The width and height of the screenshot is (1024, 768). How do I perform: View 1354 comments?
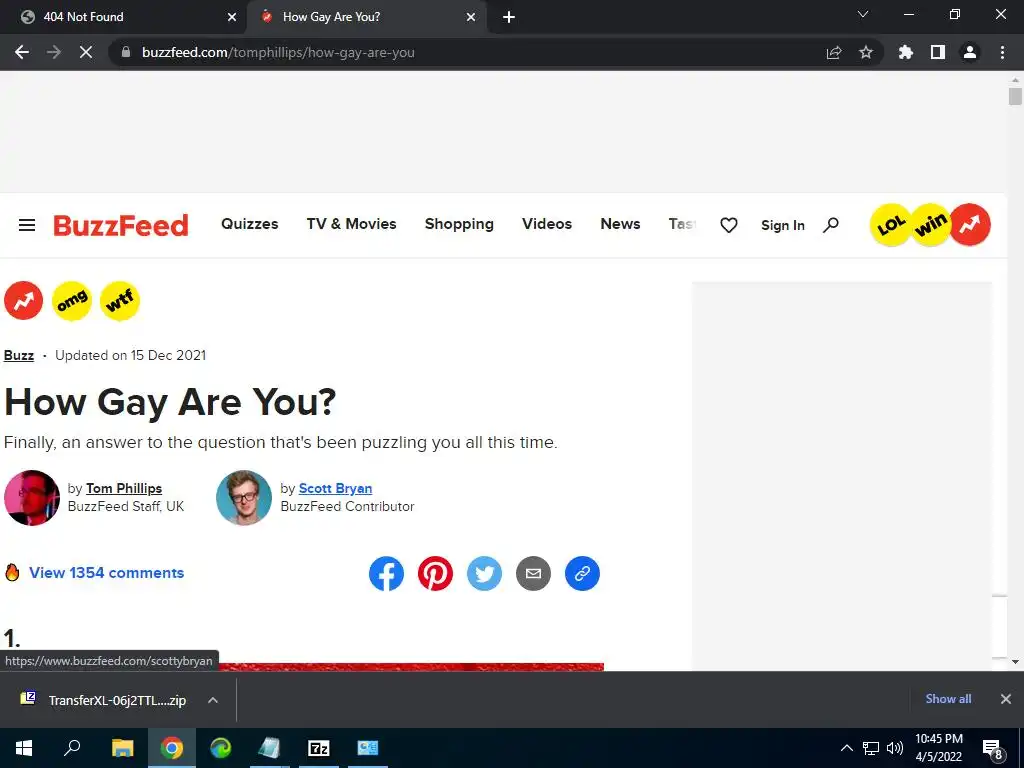click(x=106, y=573)
